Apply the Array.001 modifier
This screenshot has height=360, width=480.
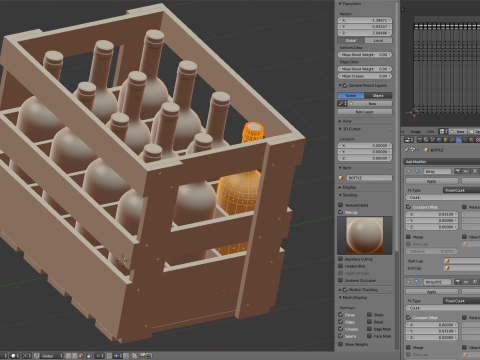point(432,292)
